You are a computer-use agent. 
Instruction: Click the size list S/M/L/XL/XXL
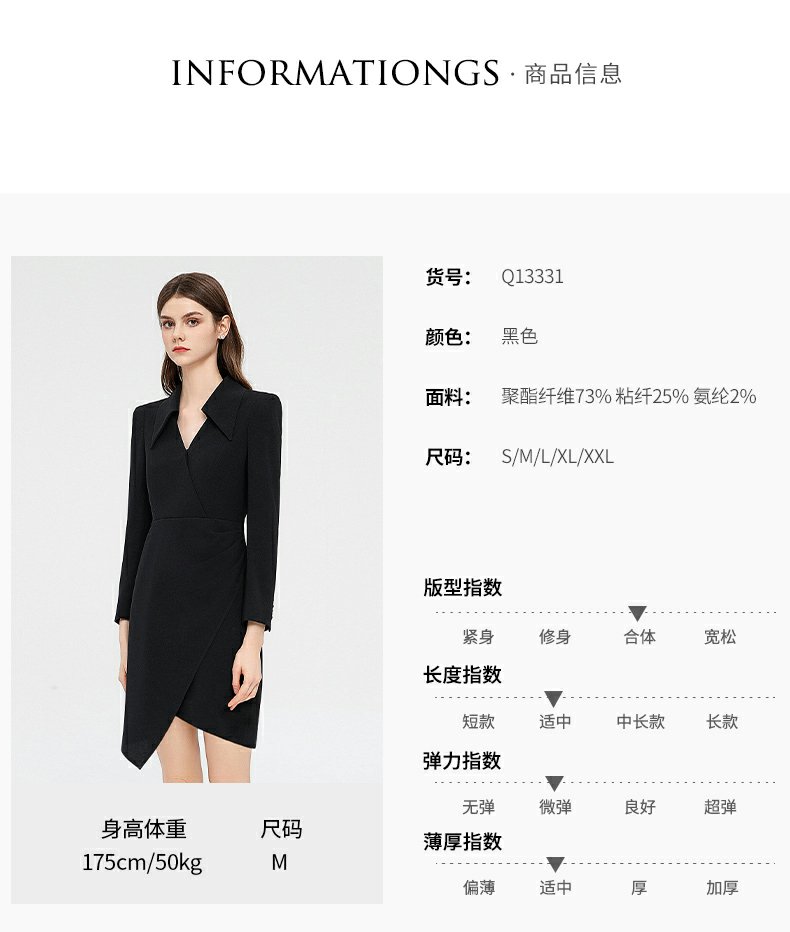[x=558, y=456]
